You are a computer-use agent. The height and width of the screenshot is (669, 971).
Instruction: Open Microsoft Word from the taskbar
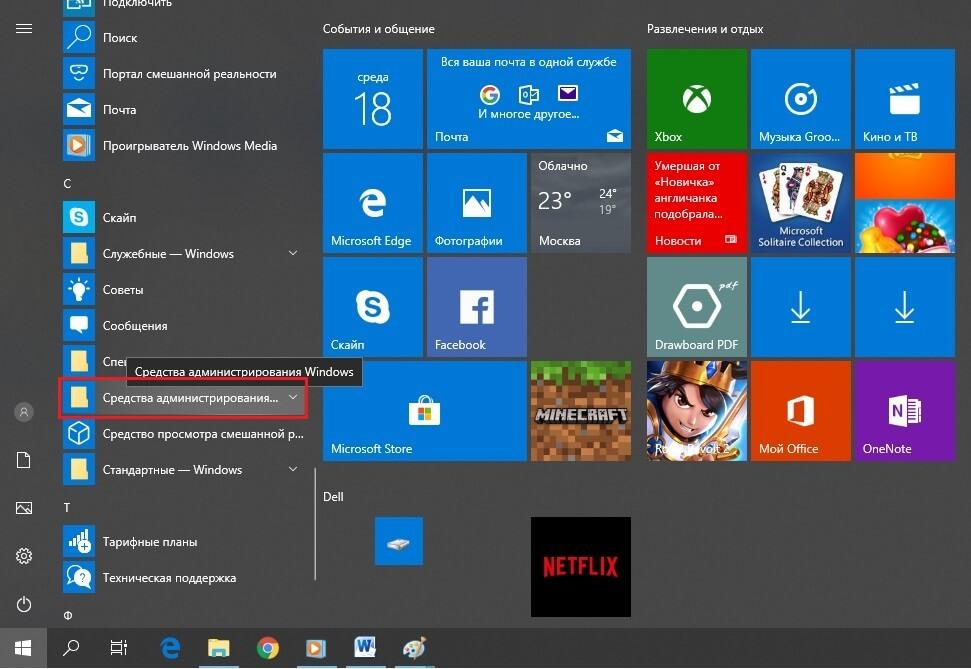click(365, 648)
